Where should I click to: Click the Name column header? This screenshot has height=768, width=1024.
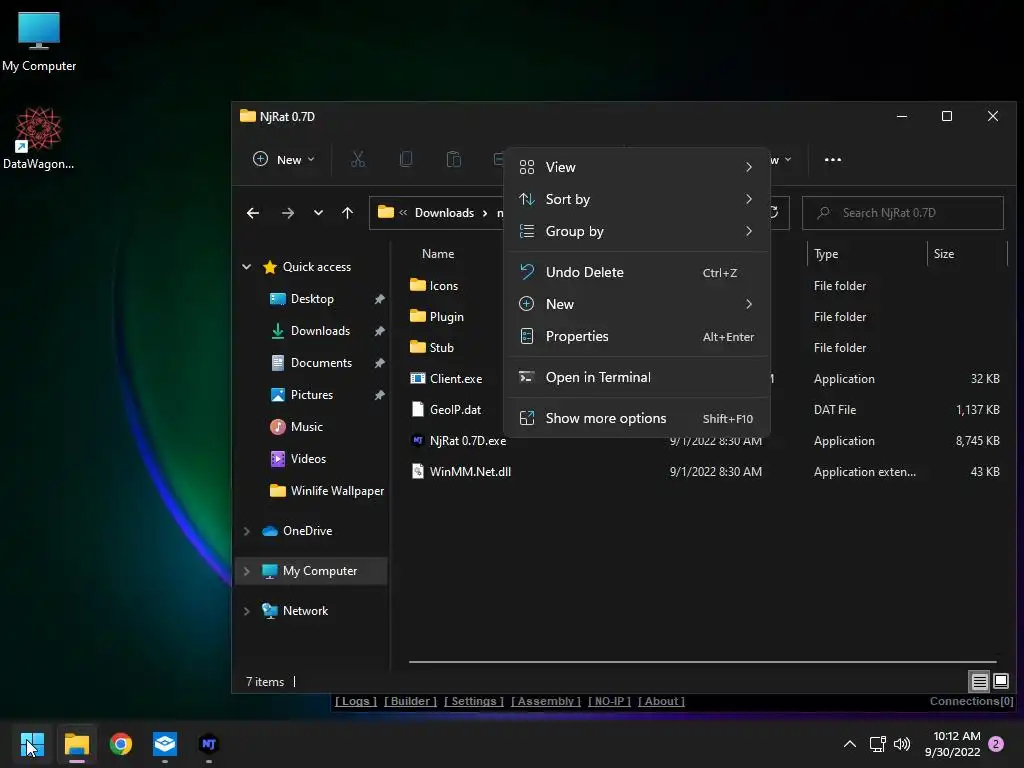(438, 253)
